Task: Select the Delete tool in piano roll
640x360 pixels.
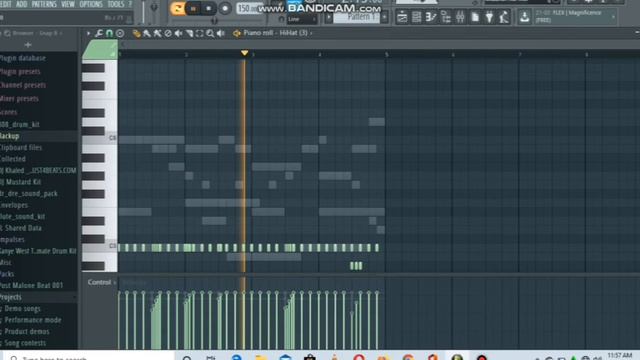Action: coord(168,33)
